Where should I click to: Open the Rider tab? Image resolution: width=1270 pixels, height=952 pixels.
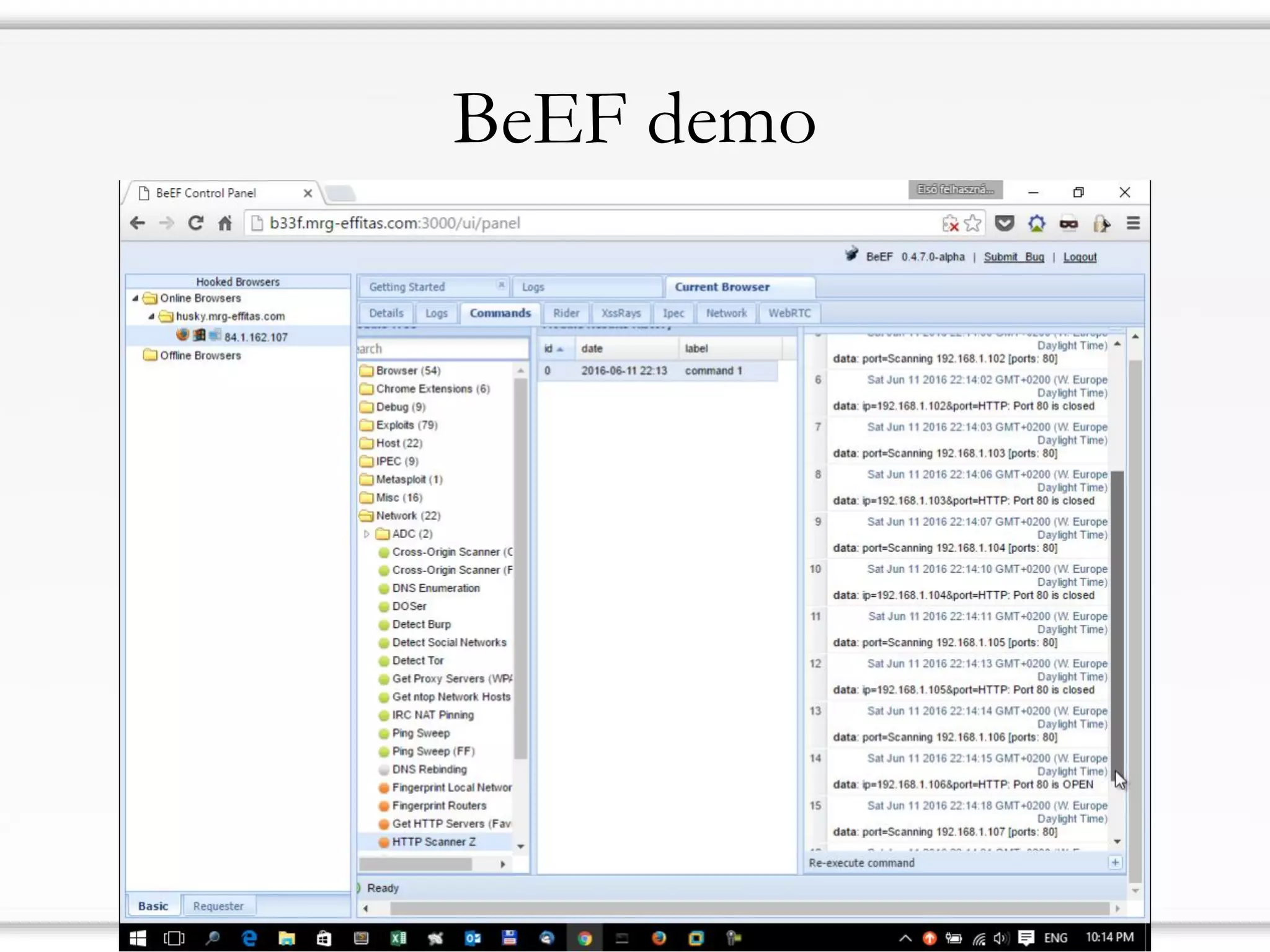point(566,314)
